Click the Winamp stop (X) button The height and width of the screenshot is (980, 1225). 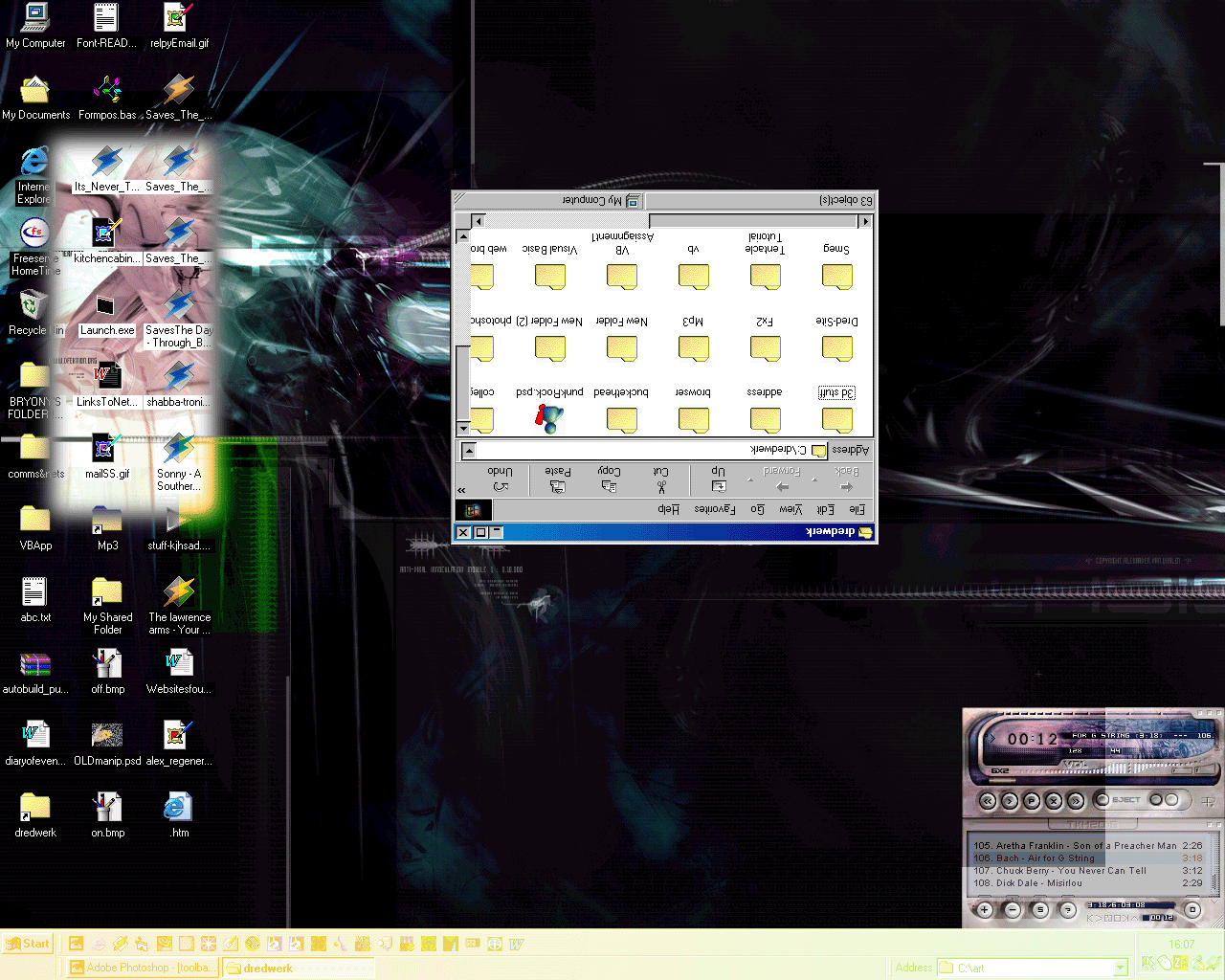click(1053, 800)
